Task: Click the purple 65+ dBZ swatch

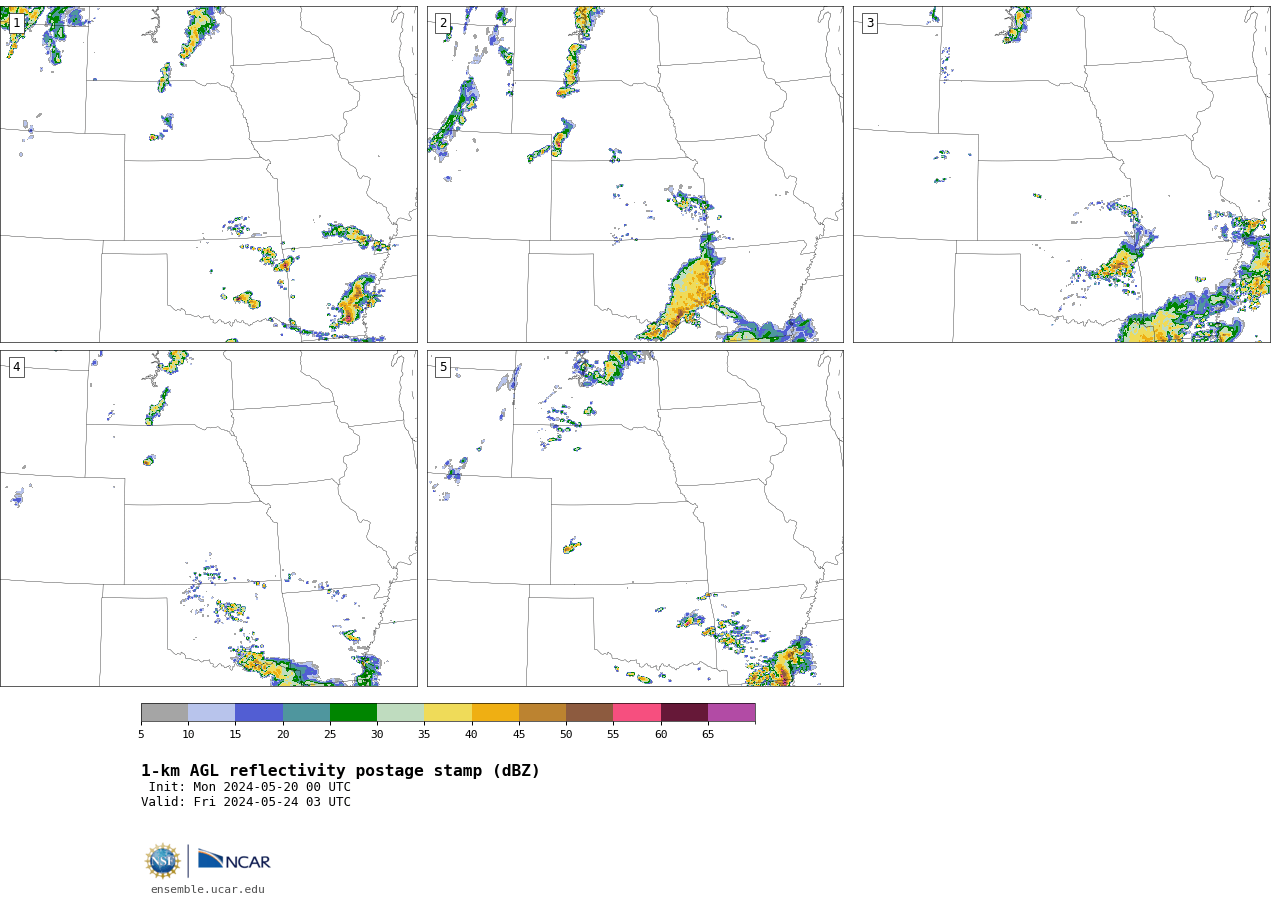Action: (x=732, y=713)
